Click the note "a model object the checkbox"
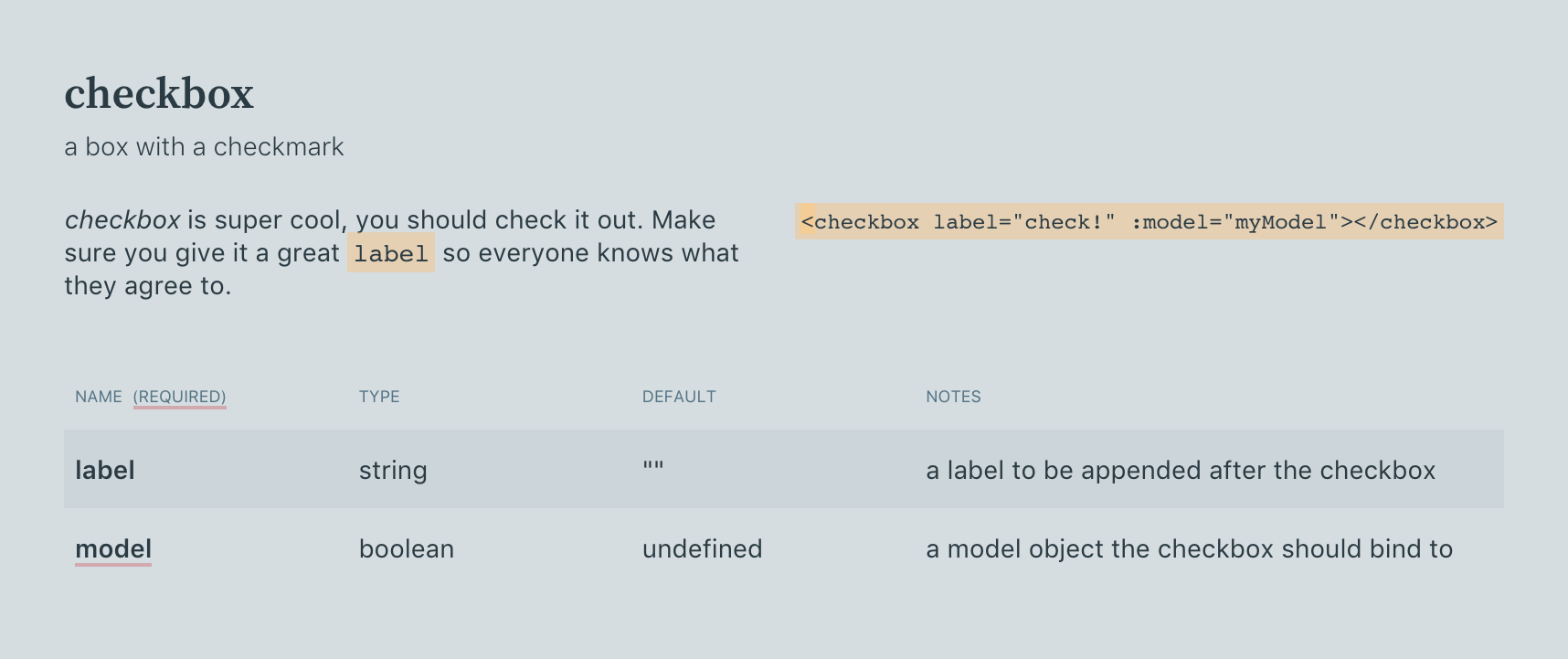This screenshot has height=659, width=1568. click(x=1188, y=549)
